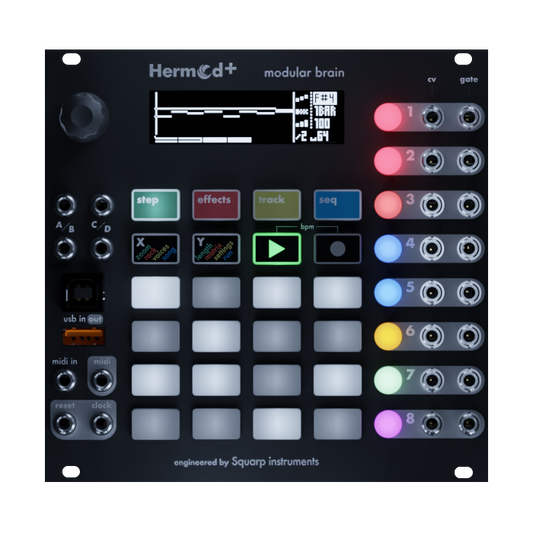The height and width of the screenshot is (533, 533).
Task: Click track 6 cv output jack
Action: [432, 336]
